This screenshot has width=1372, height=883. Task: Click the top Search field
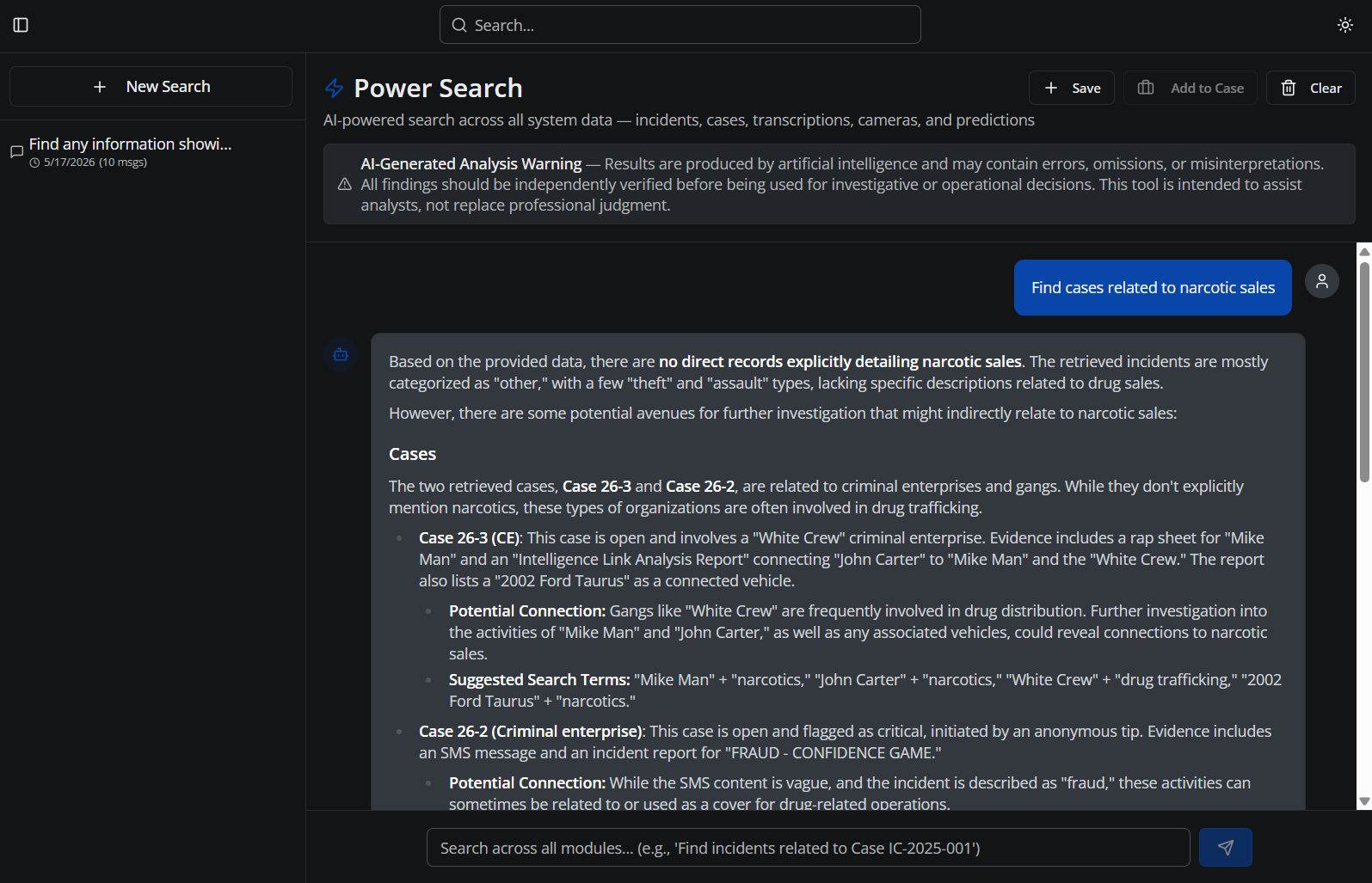(680, 25)
